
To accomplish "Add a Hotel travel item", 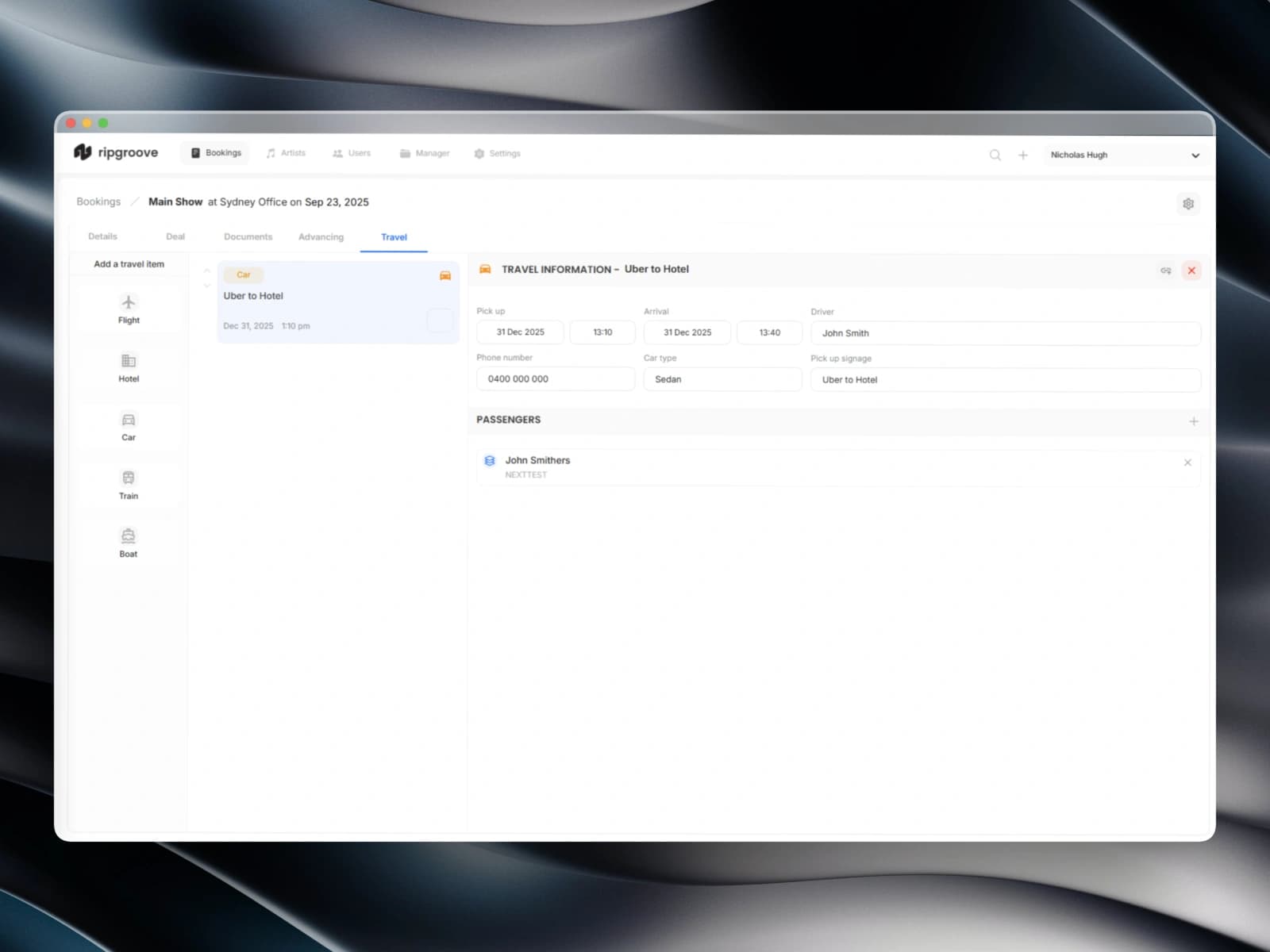I will (x=128, y=367).
